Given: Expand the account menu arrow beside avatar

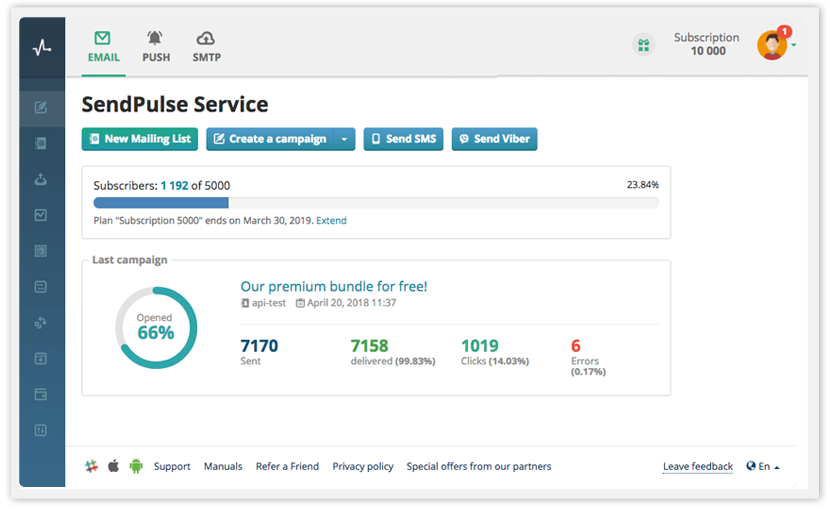Looking at the screenshot, I should tap(793, 45).
